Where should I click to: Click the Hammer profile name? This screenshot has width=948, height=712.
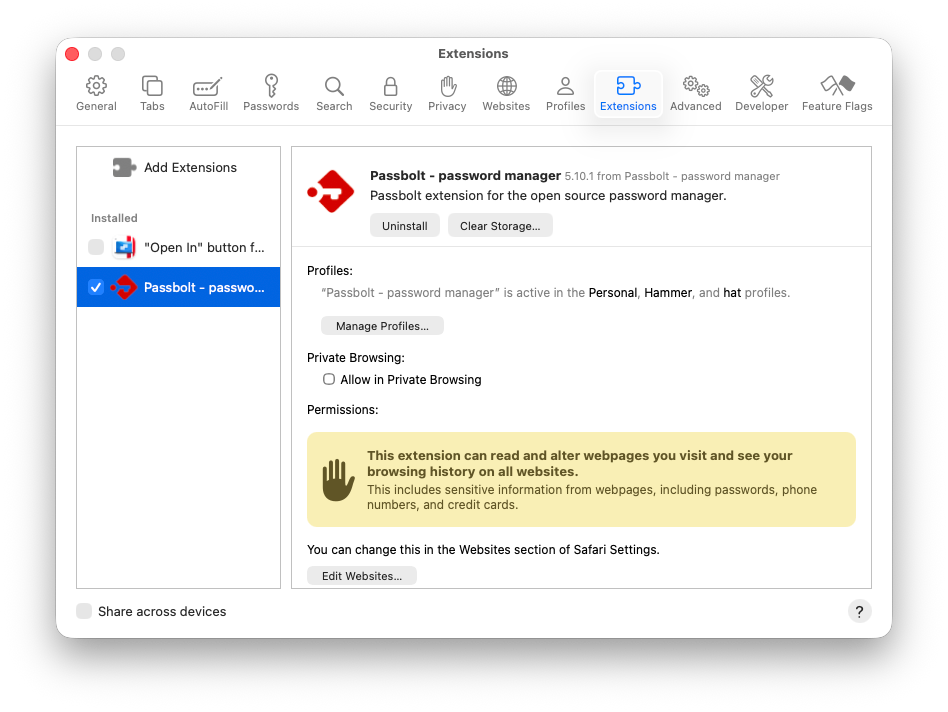coord(667,293)
